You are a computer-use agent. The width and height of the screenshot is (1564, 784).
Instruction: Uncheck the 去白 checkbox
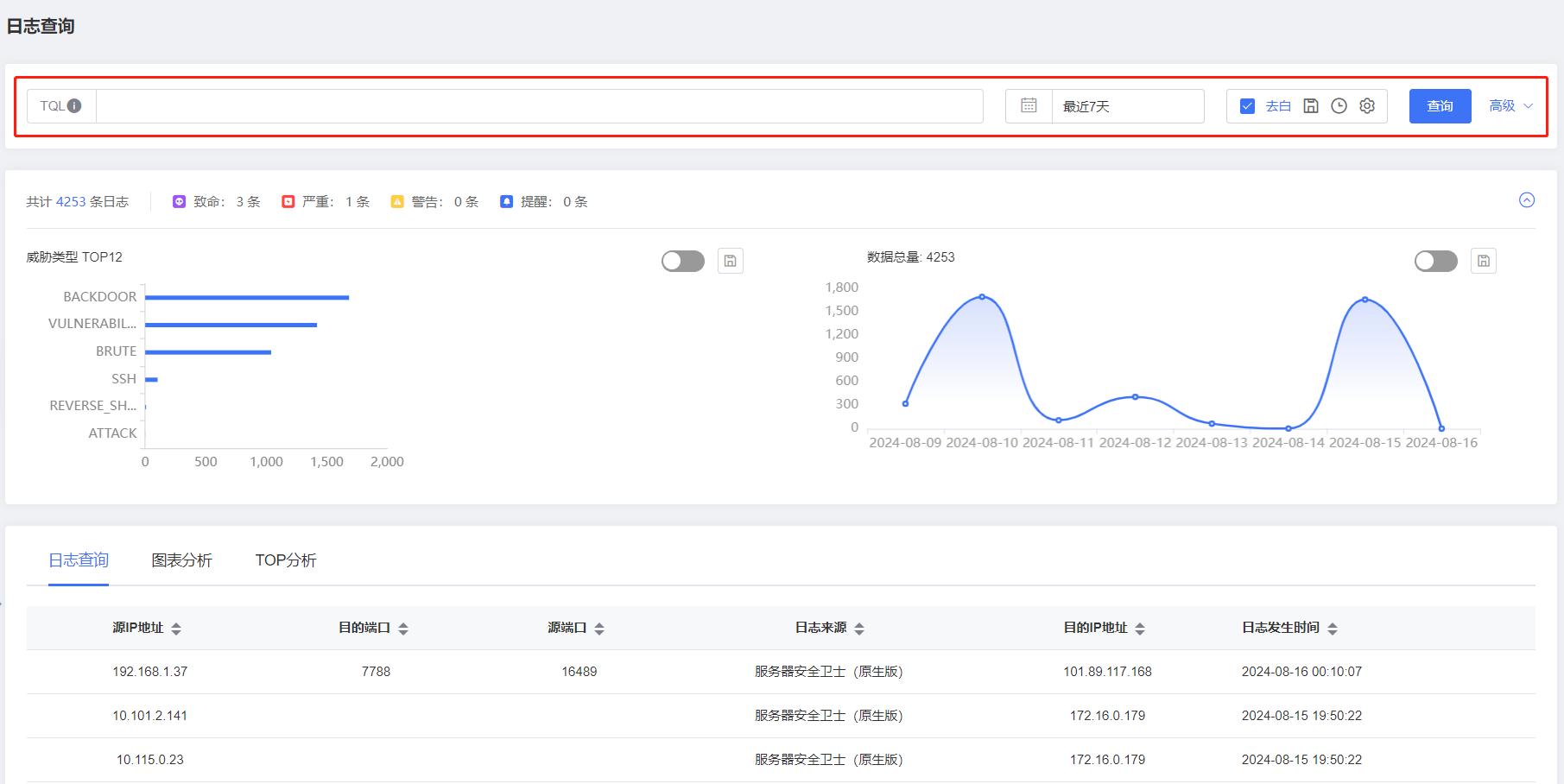(x=1247, y=106)
